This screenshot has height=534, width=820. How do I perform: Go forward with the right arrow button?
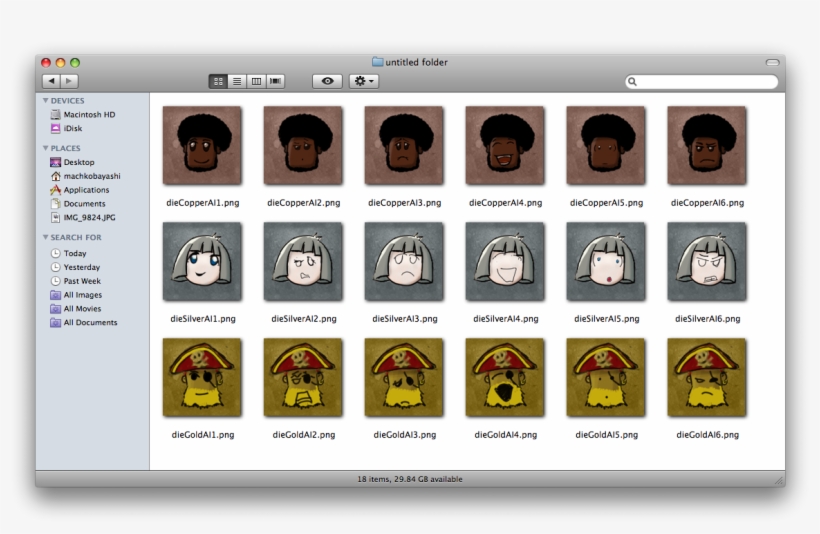(70, 81)
